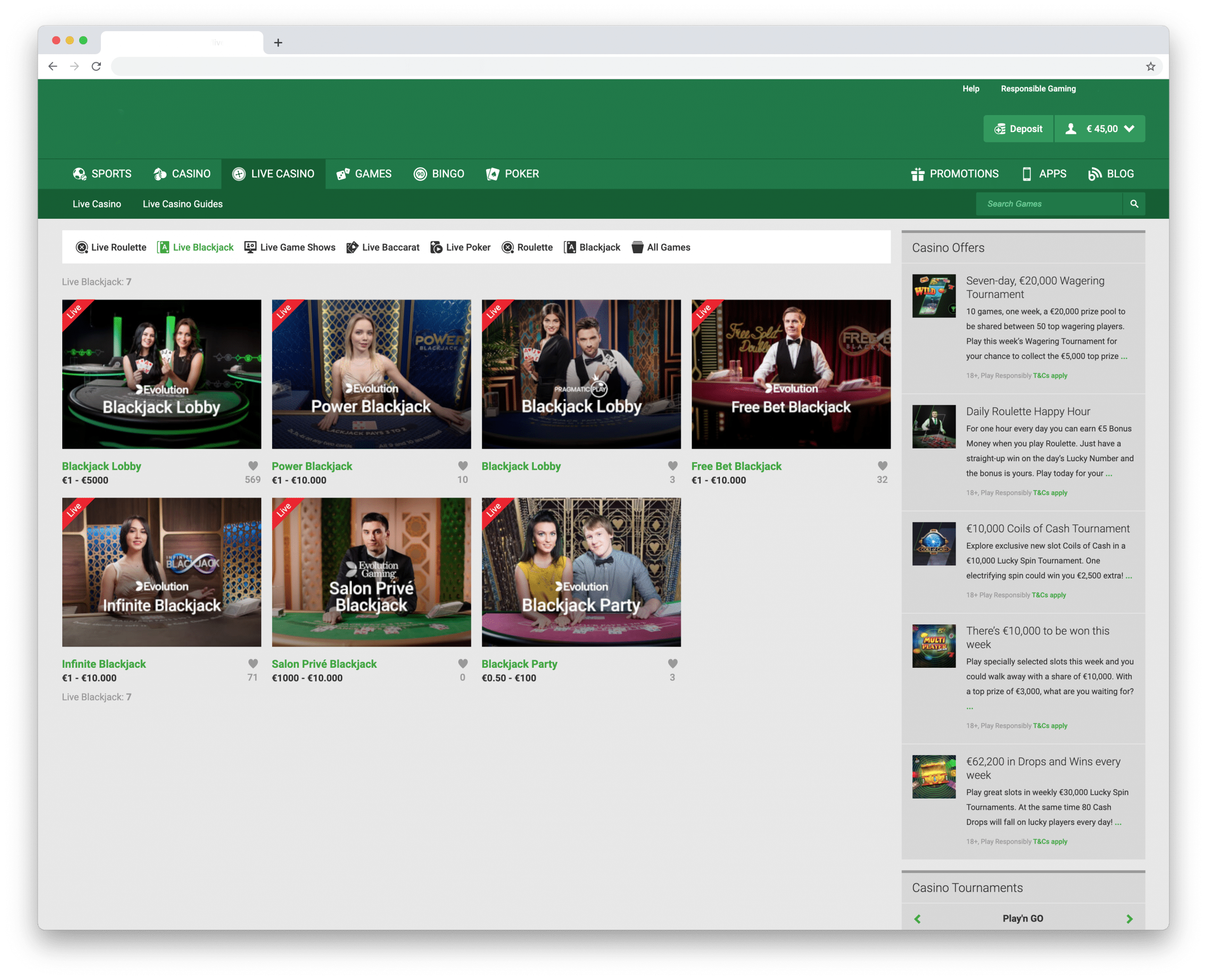Reload the page with the refresh icon
The width and height of the screenshot is (1207, 980).
(x=97, y=66)
